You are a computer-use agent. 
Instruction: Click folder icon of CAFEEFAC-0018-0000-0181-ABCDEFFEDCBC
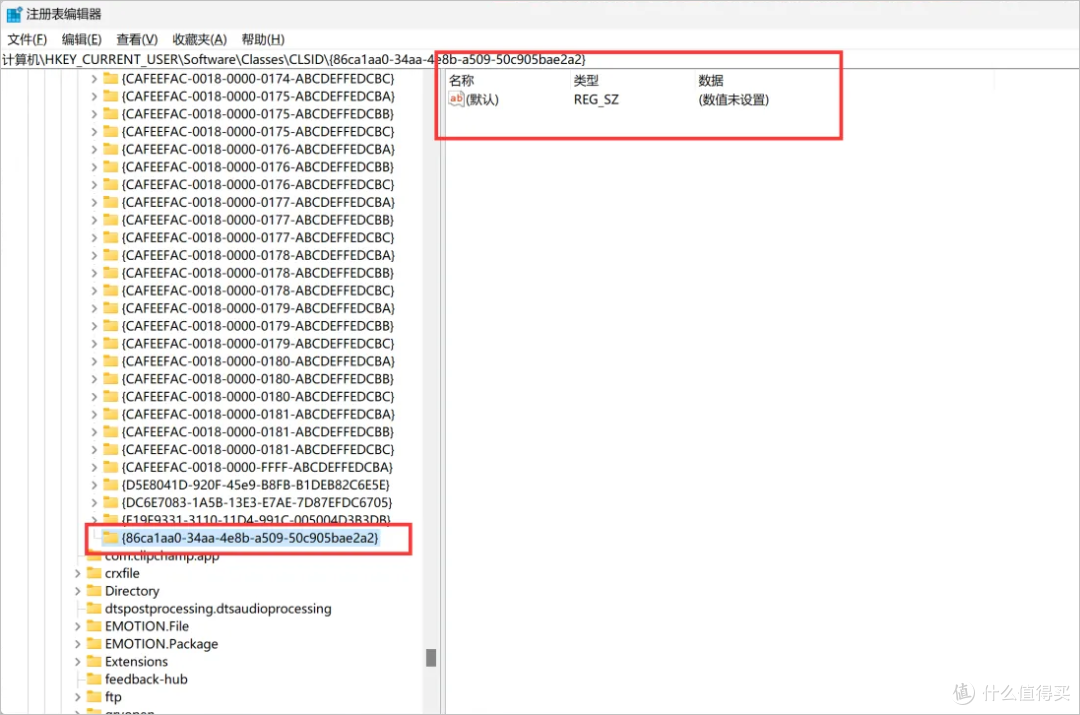point(110,449)
